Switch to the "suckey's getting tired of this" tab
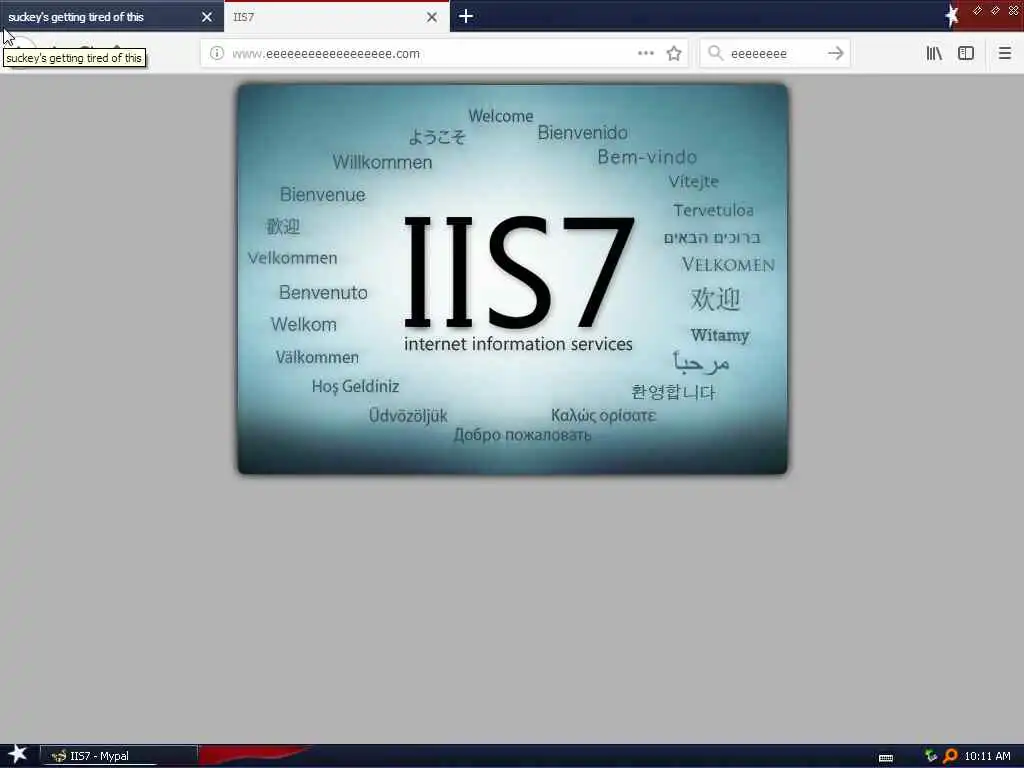The image size is (1024, 768). pyautogui.click(x=111, y=16)
